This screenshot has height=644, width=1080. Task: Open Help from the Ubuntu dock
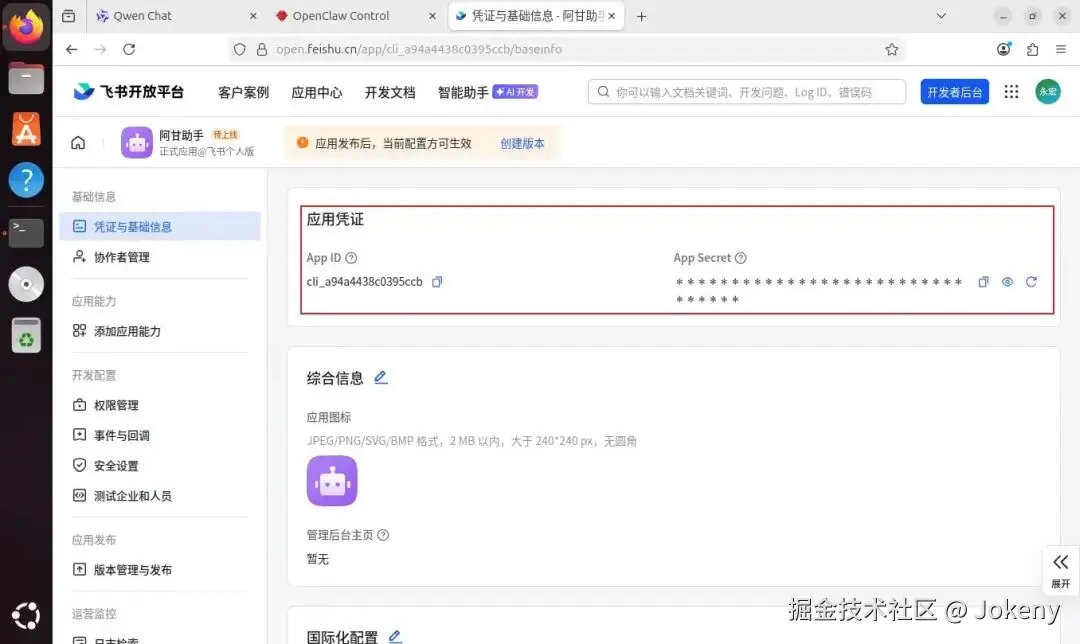(x=26, y=180)
